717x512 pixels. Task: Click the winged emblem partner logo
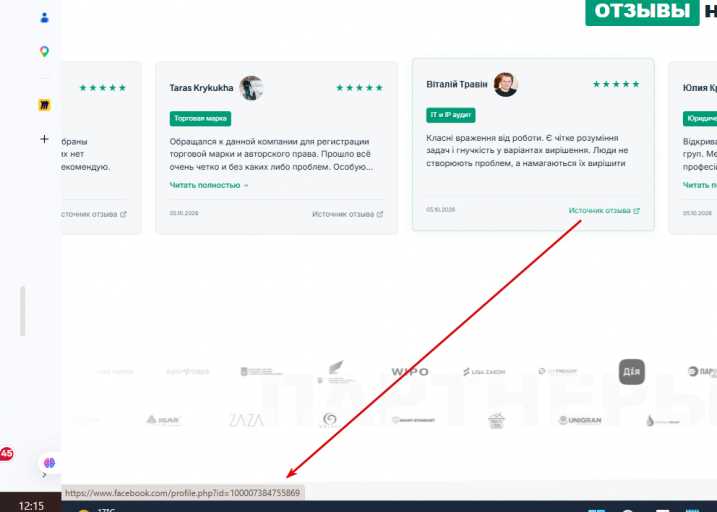(x=336, y=372)
